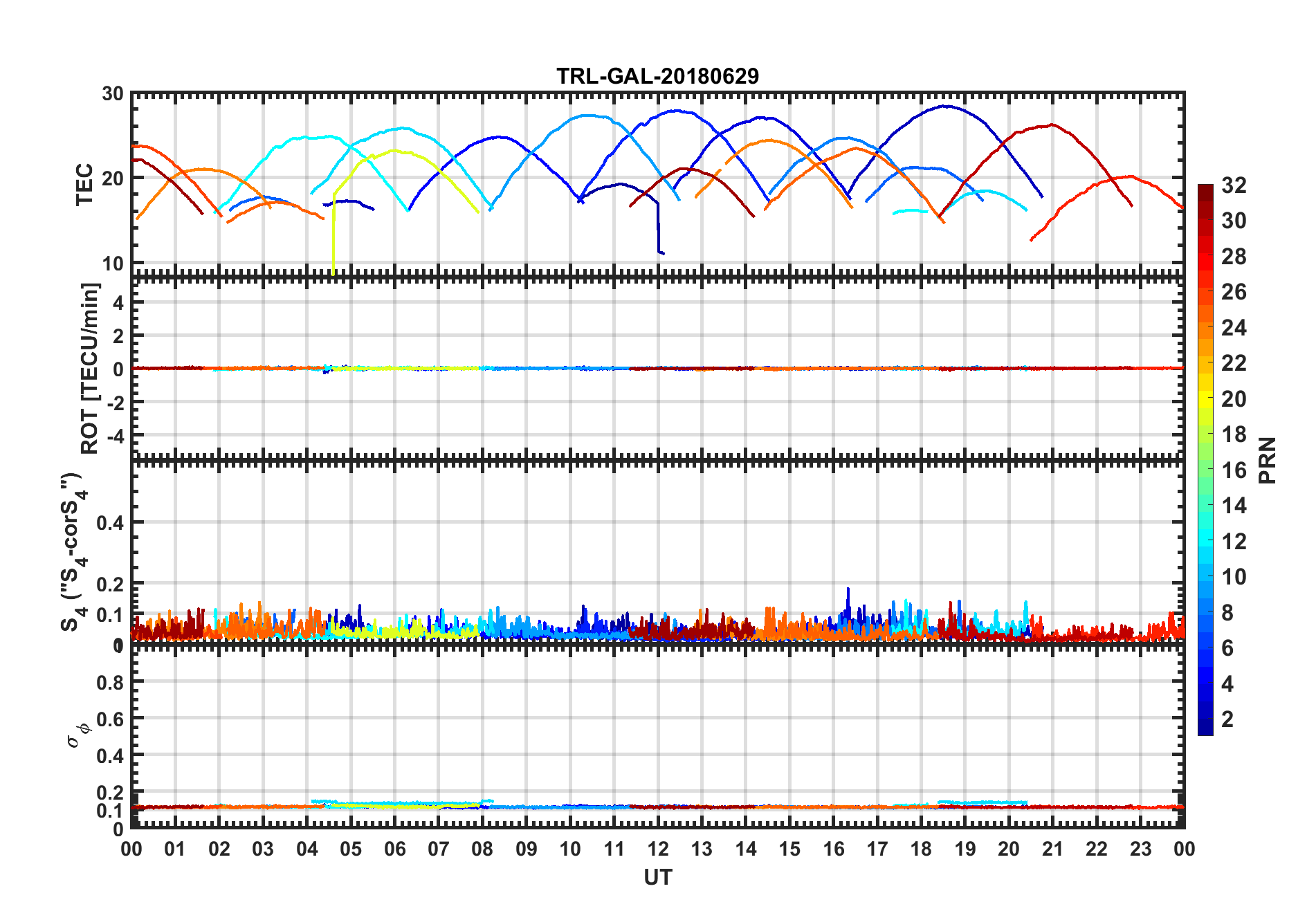
Task: Click the 18 hour tick label
Action: coord(921,849)
